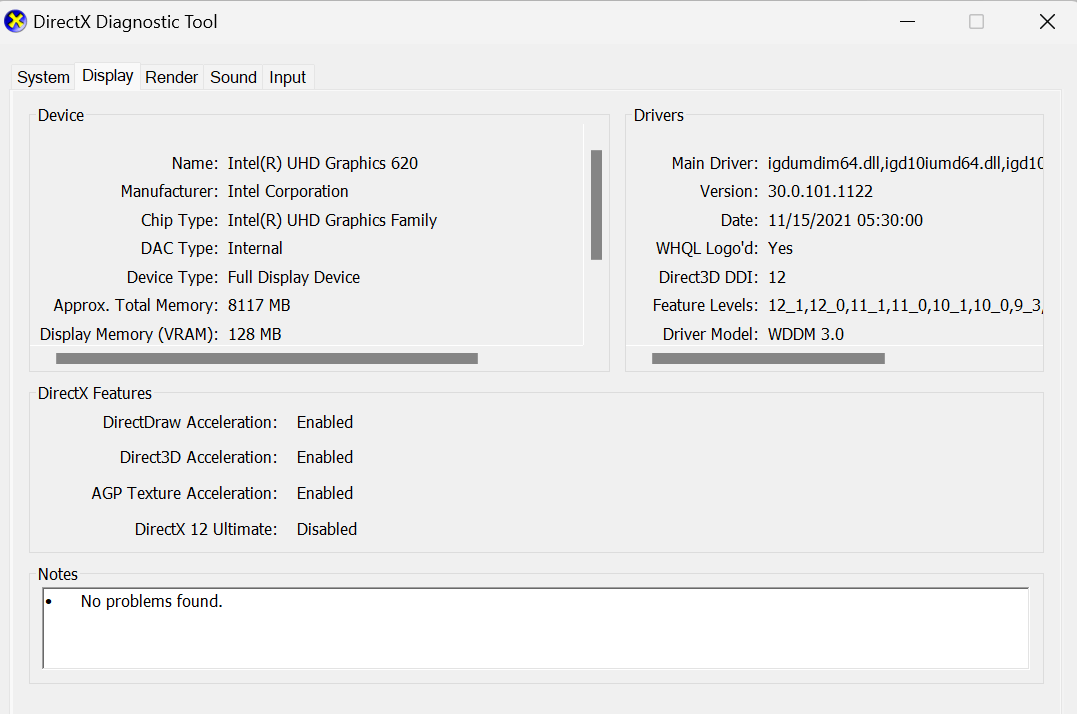Open the Sound tab

[234, 77]
